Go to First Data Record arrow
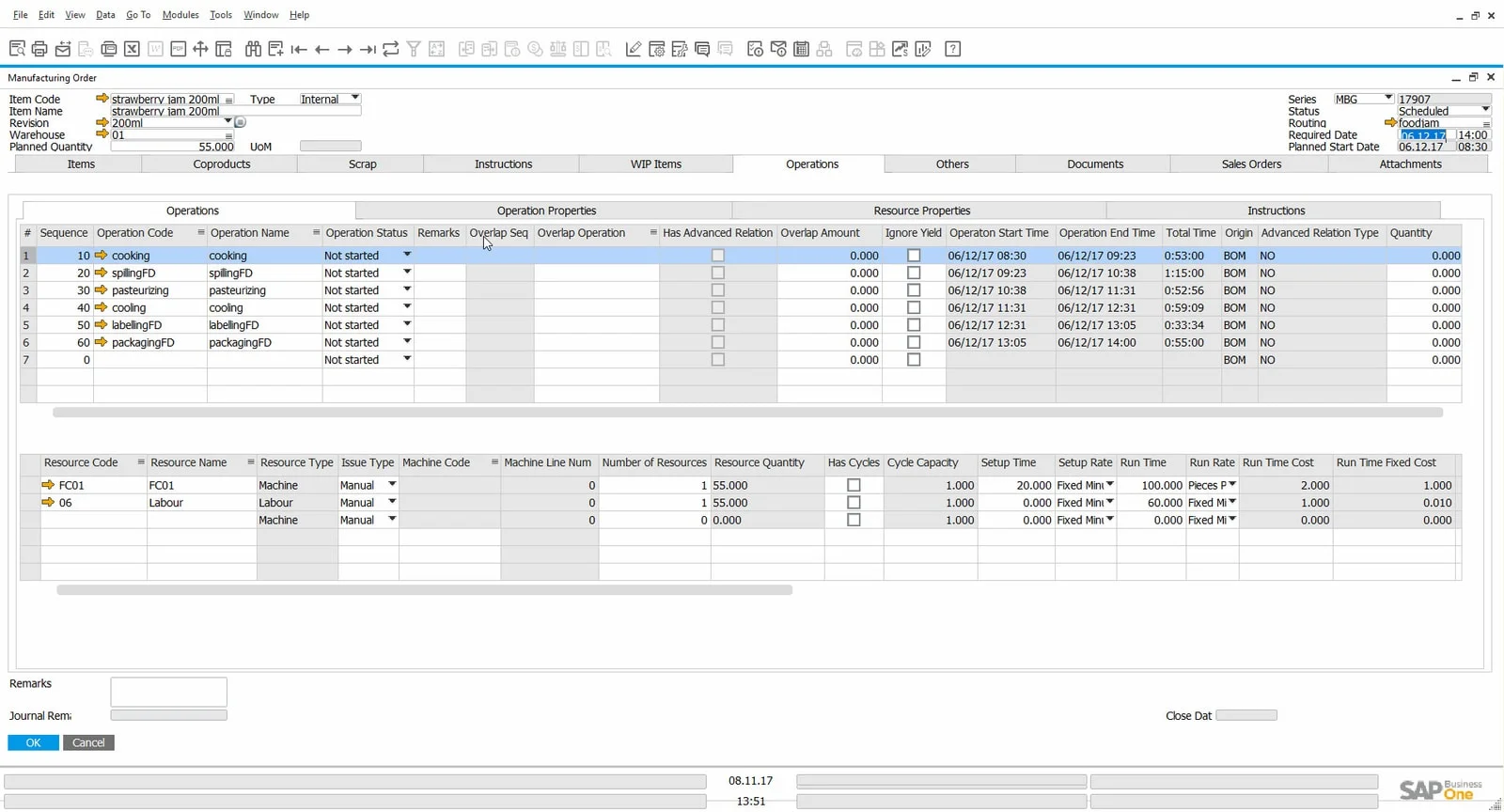 pyautogui.click(x=299, y=49)
